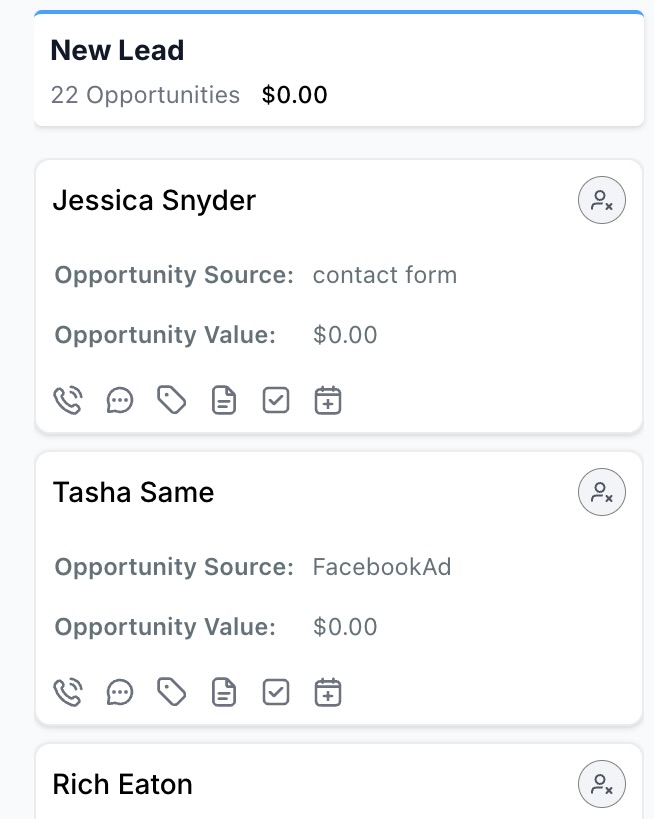Click unassigned user icon on Jessica Snyder card
Viewport: 654px width, 819px height.
pyautogui.click(x=602, y=201)
